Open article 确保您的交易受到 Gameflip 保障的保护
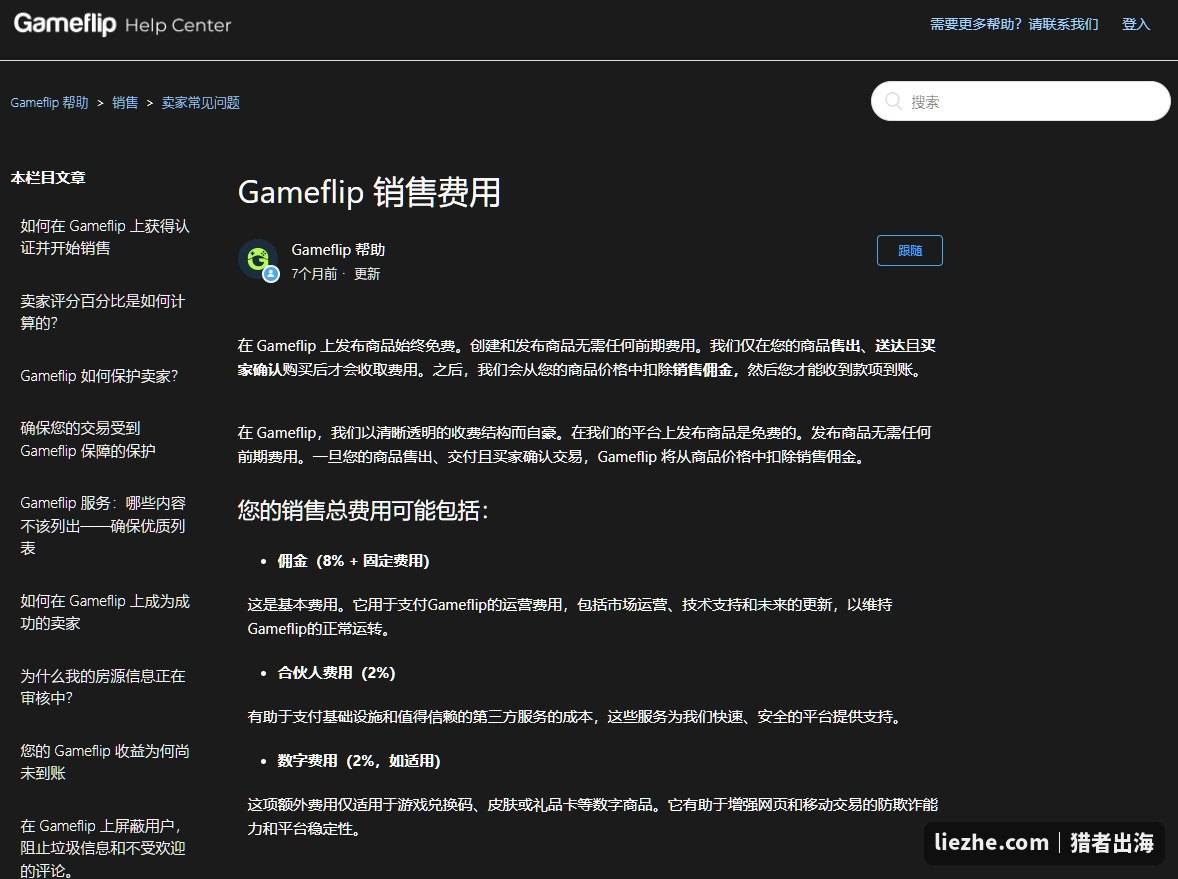 (88, 439)
